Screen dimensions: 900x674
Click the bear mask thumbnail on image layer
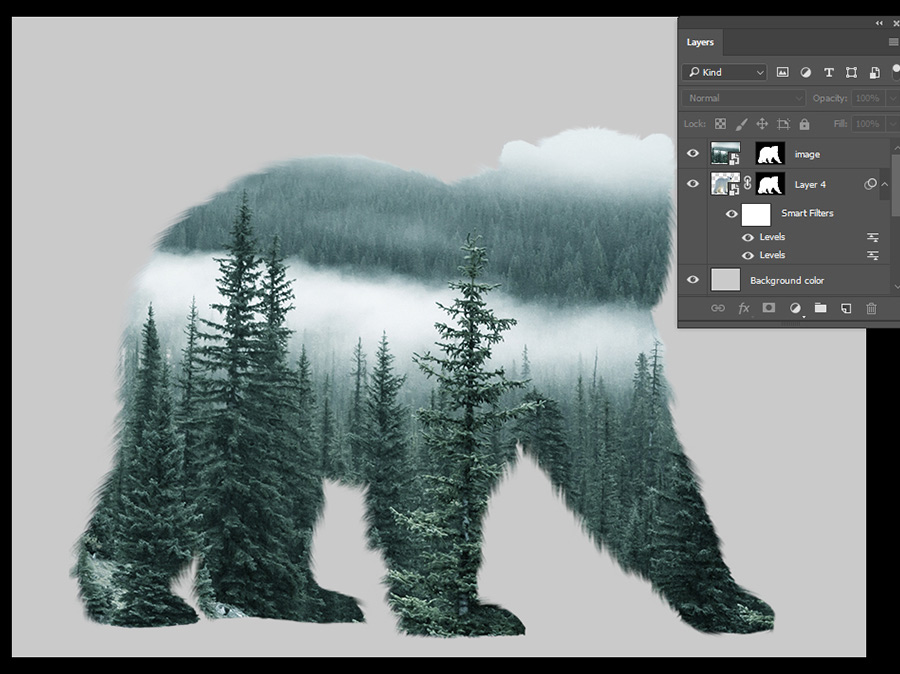[770, 154]
